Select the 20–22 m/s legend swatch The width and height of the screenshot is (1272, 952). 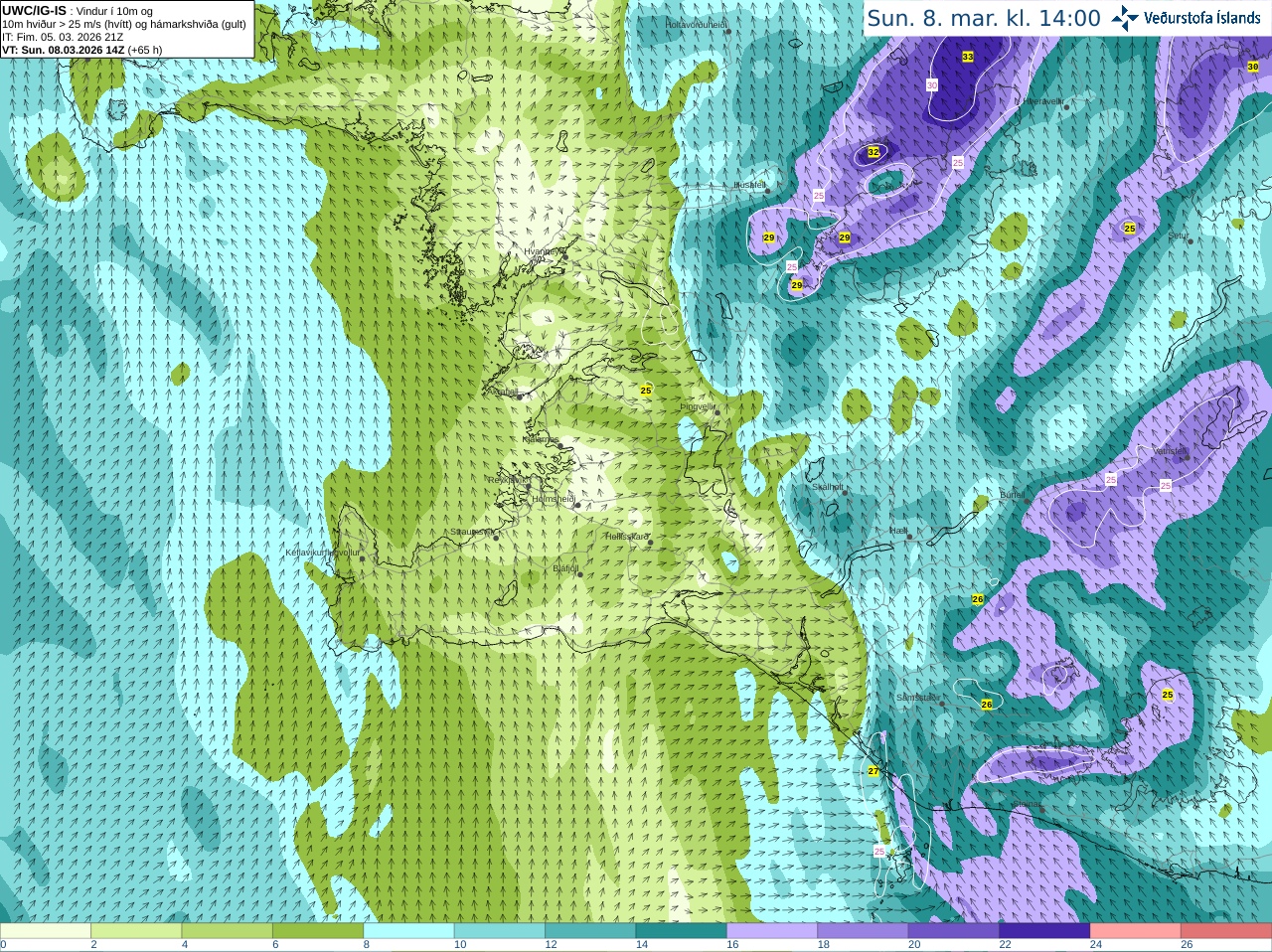[954, 931]
